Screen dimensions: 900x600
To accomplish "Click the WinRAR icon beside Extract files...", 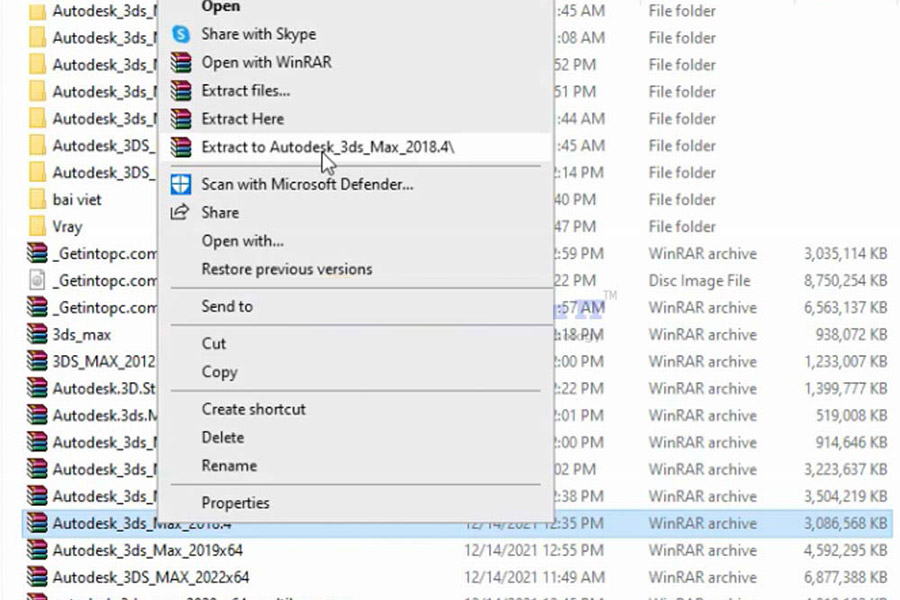I will [181, 90].
